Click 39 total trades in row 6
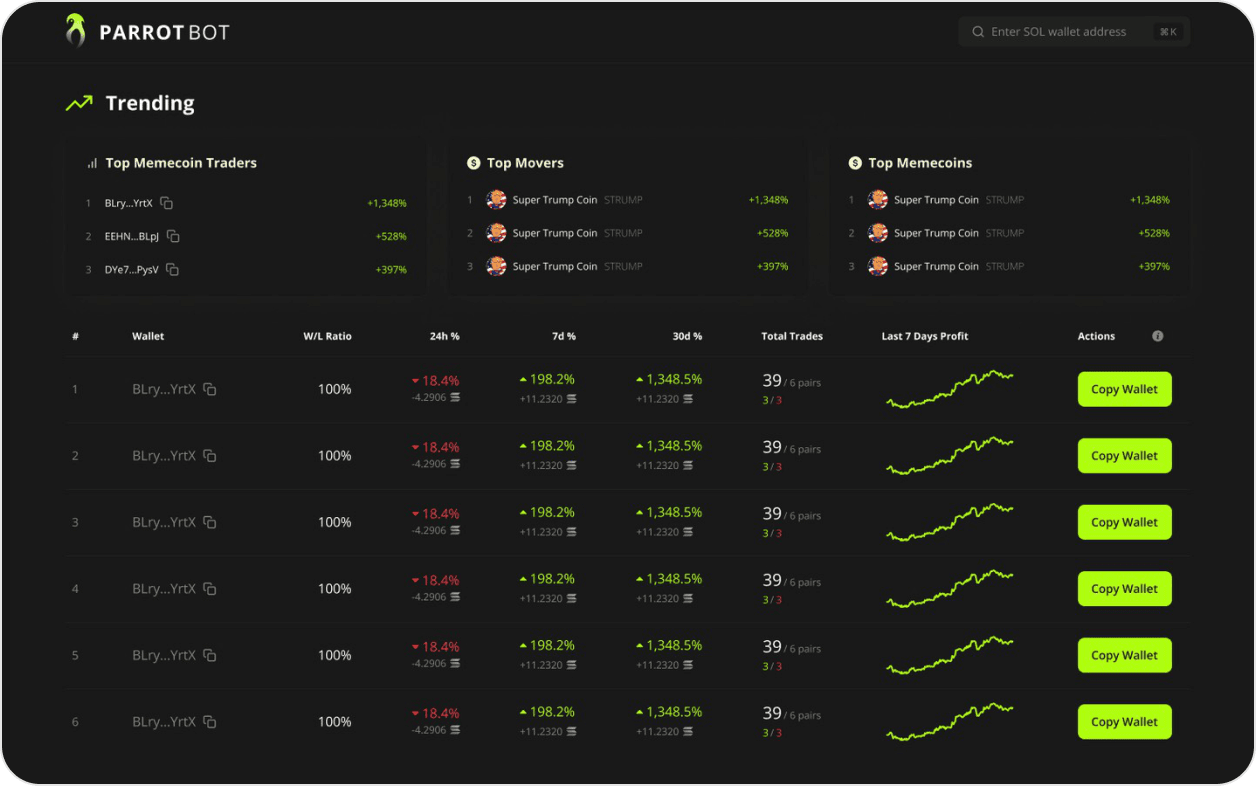 [x=772, y=713]
